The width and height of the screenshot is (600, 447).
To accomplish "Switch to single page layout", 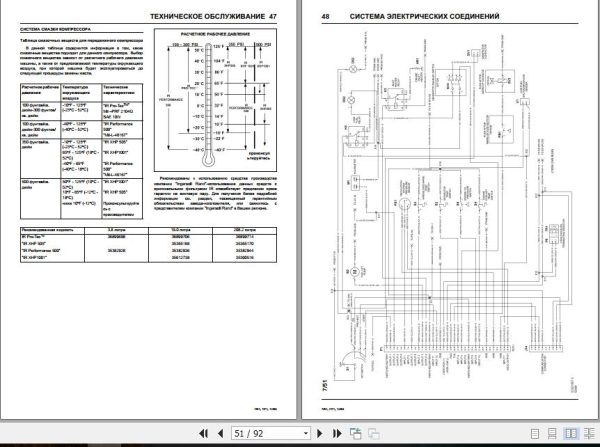I will (535, 434).
